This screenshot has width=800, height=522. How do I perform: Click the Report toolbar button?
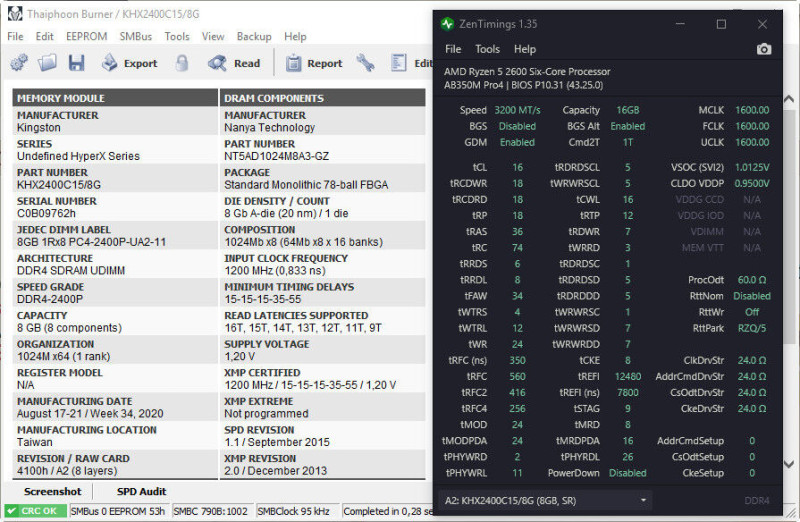314,63
